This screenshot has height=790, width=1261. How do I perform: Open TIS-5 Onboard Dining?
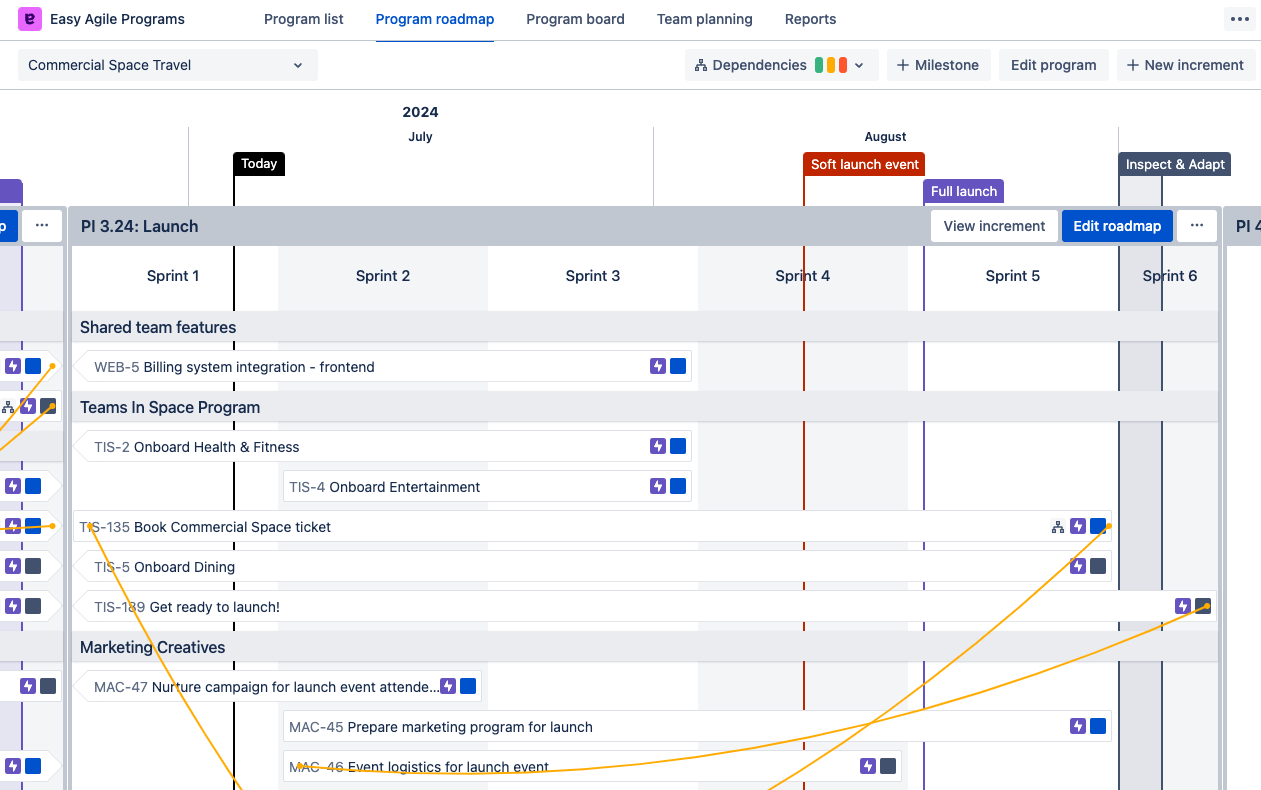click(x=592, y=567)
